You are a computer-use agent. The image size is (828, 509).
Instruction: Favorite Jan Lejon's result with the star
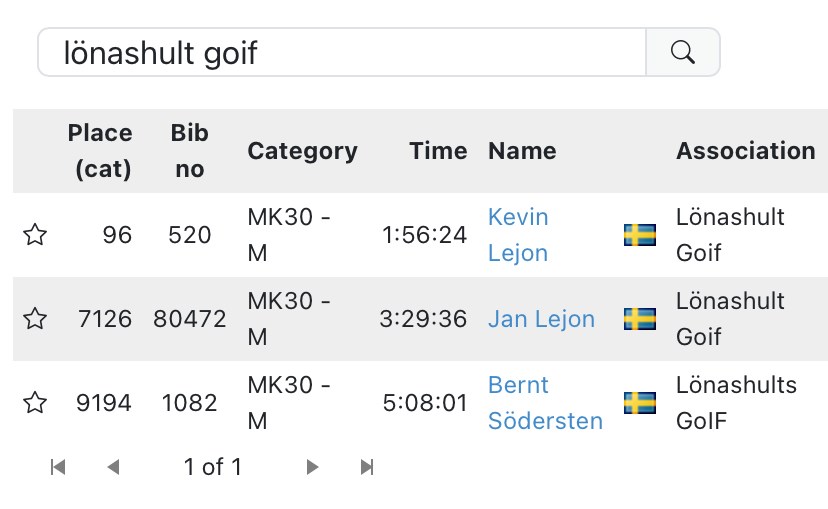pos(35,319)
